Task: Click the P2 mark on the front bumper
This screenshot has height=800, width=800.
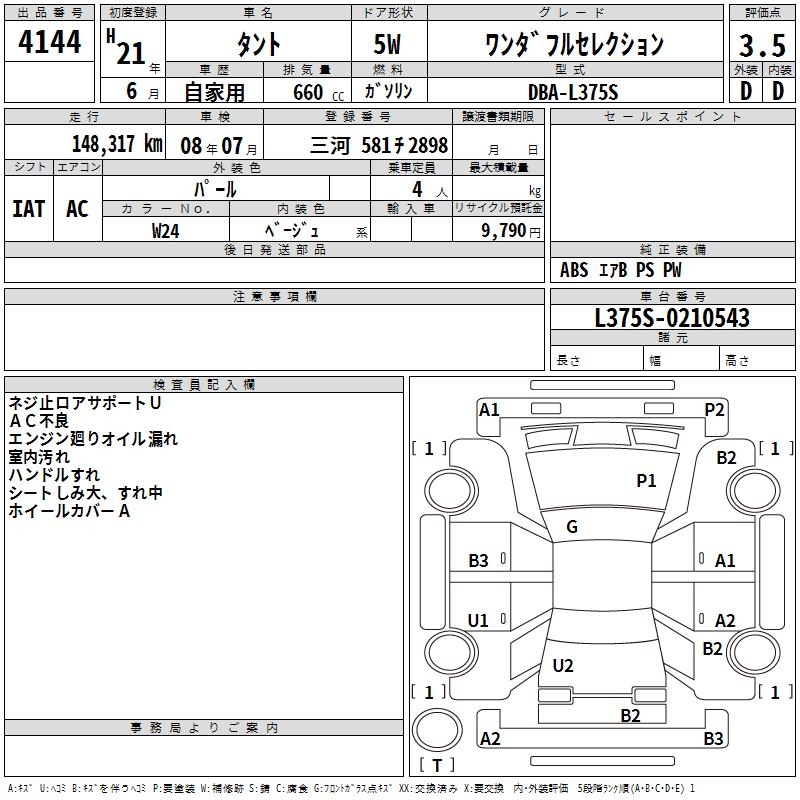Action: pyautogui.click(x=714, y=409)
